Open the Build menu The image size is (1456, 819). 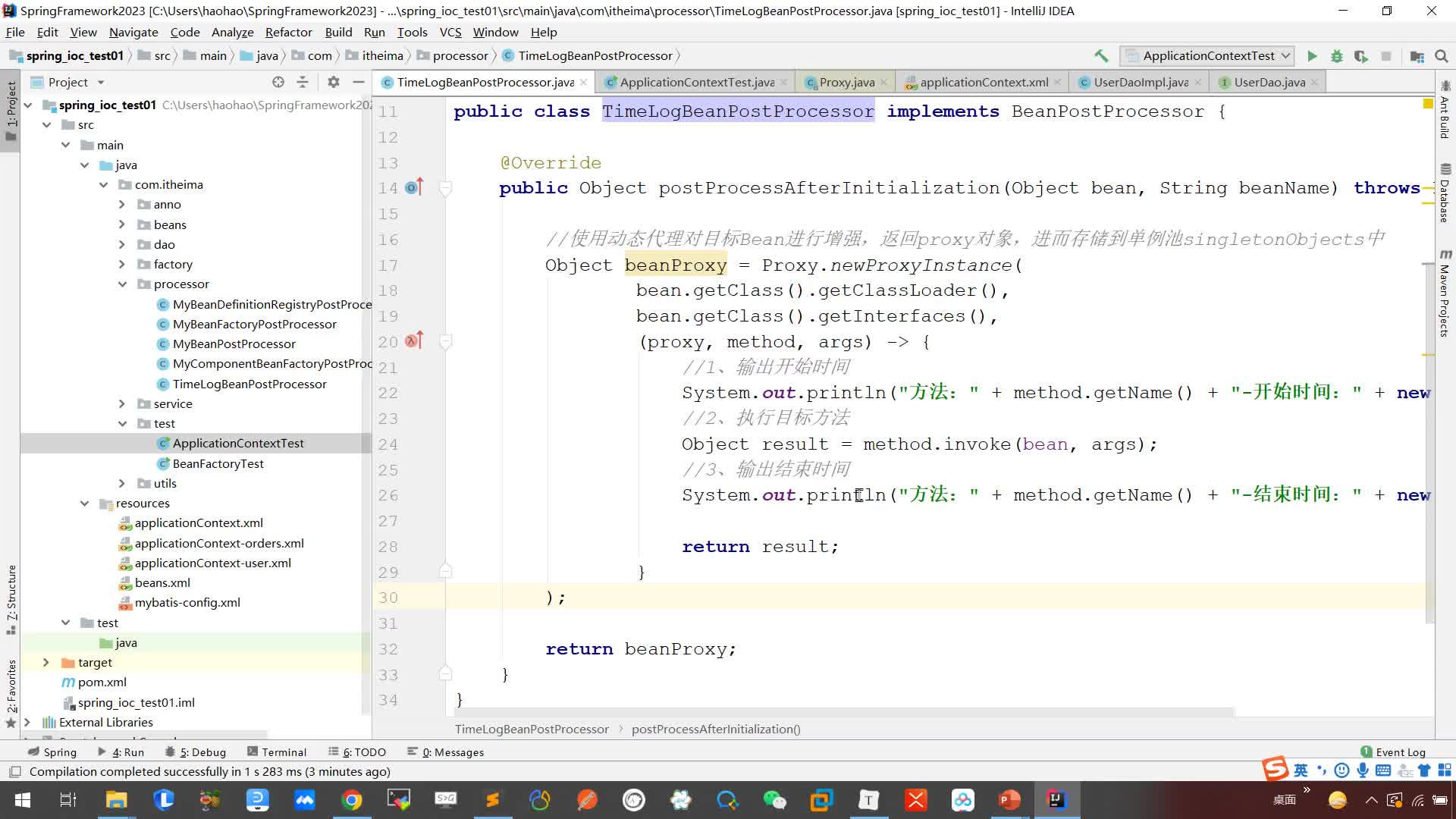pos(339,32)
